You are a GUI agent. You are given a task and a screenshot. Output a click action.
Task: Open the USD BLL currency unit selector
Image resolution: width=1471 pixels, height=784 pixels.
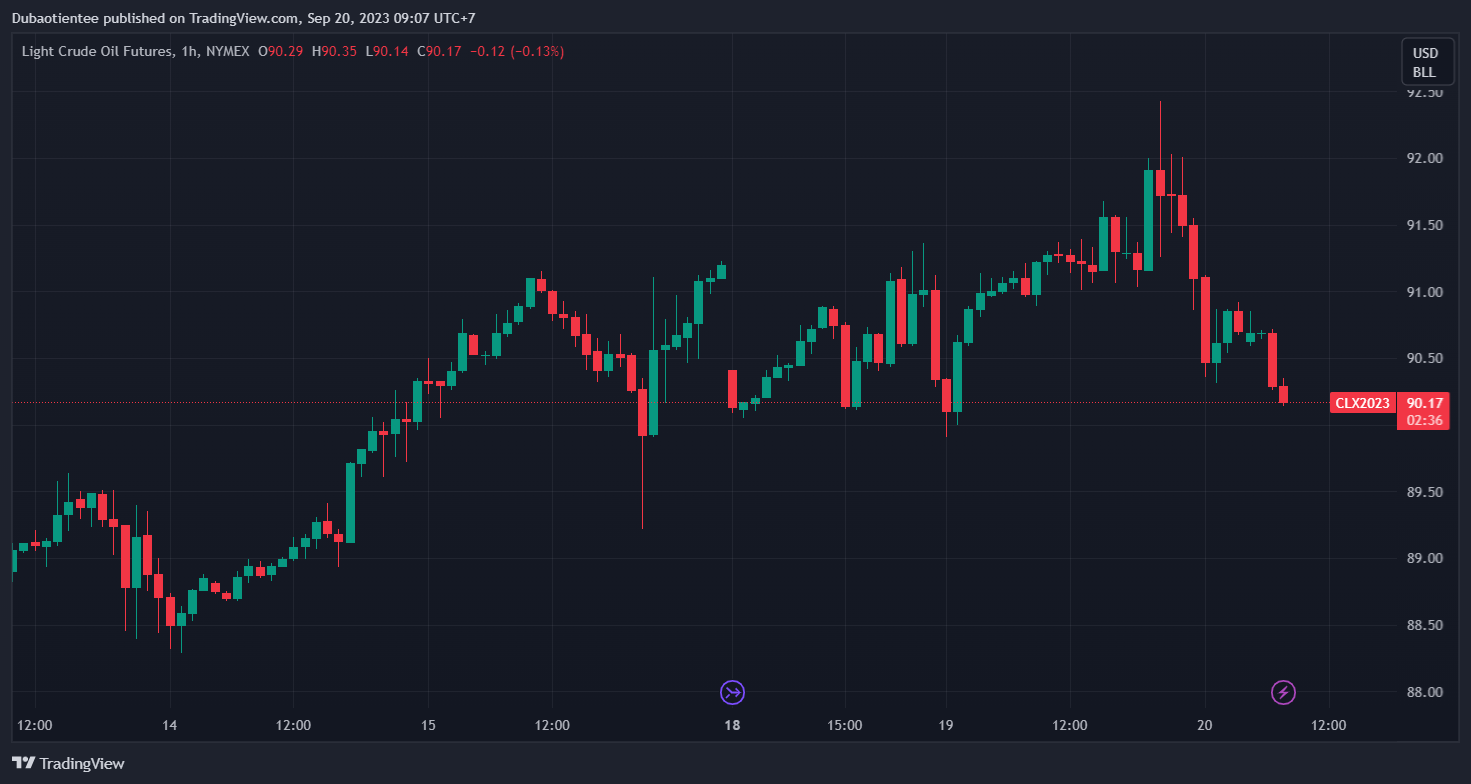(1424, 62)
